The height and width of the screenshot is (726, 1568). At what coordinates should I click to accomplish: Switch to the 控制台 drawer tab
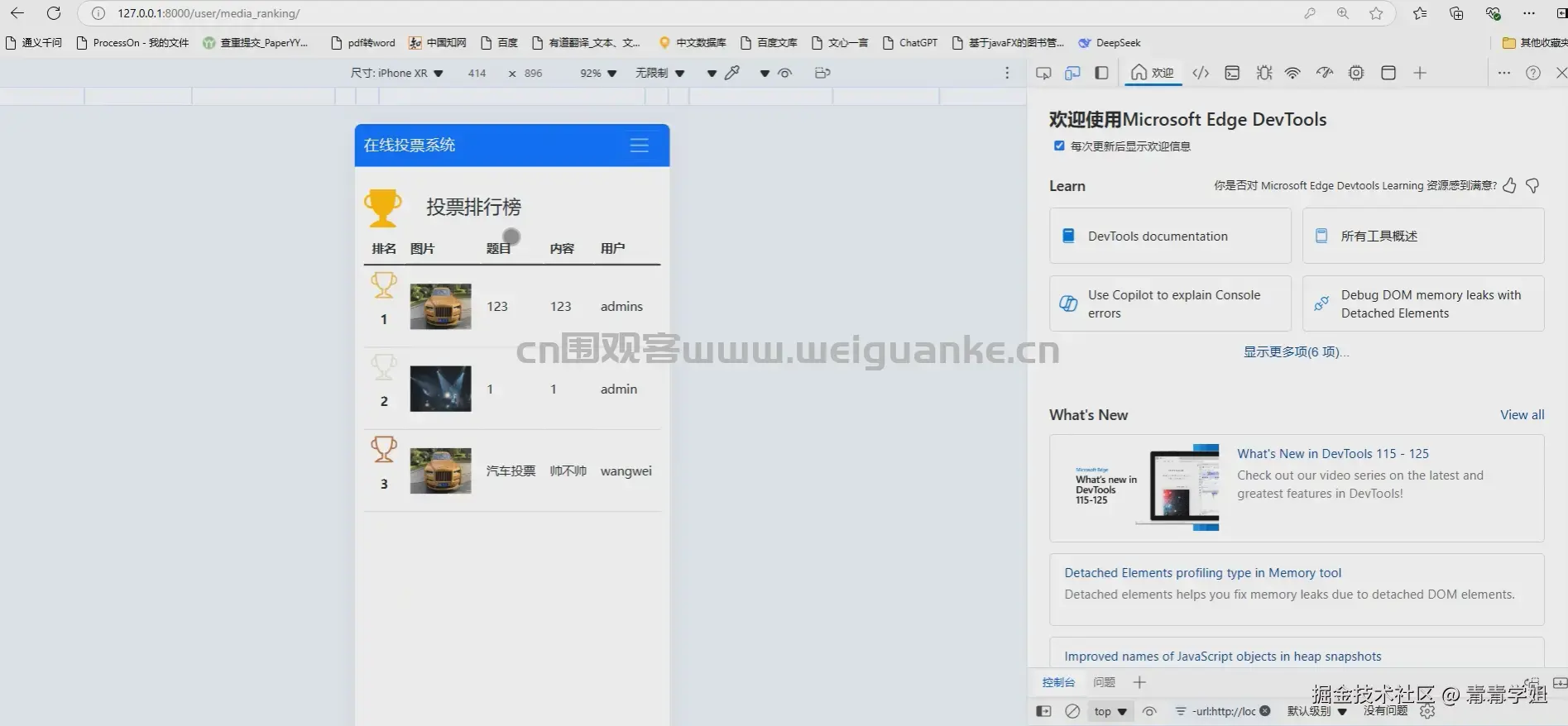1058,682
